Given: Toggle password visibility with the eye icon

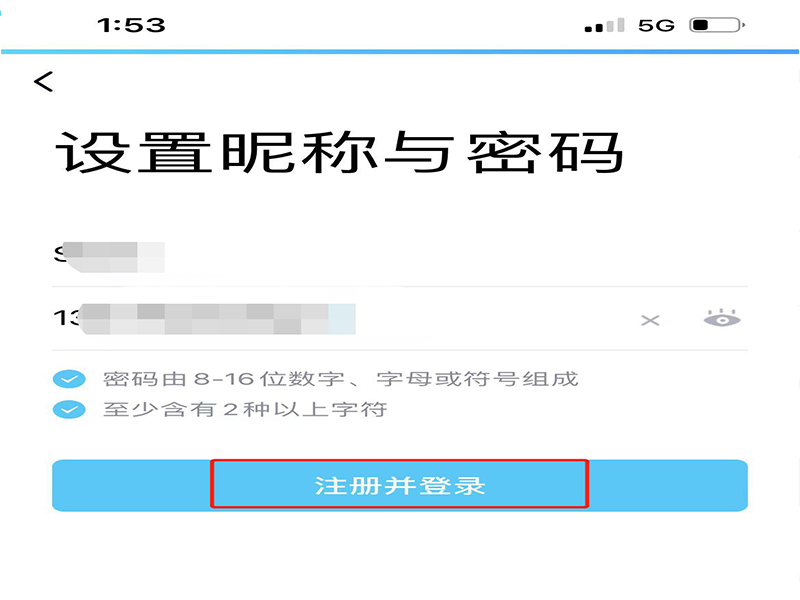Looking at the screenshot, I should [722, 318].
